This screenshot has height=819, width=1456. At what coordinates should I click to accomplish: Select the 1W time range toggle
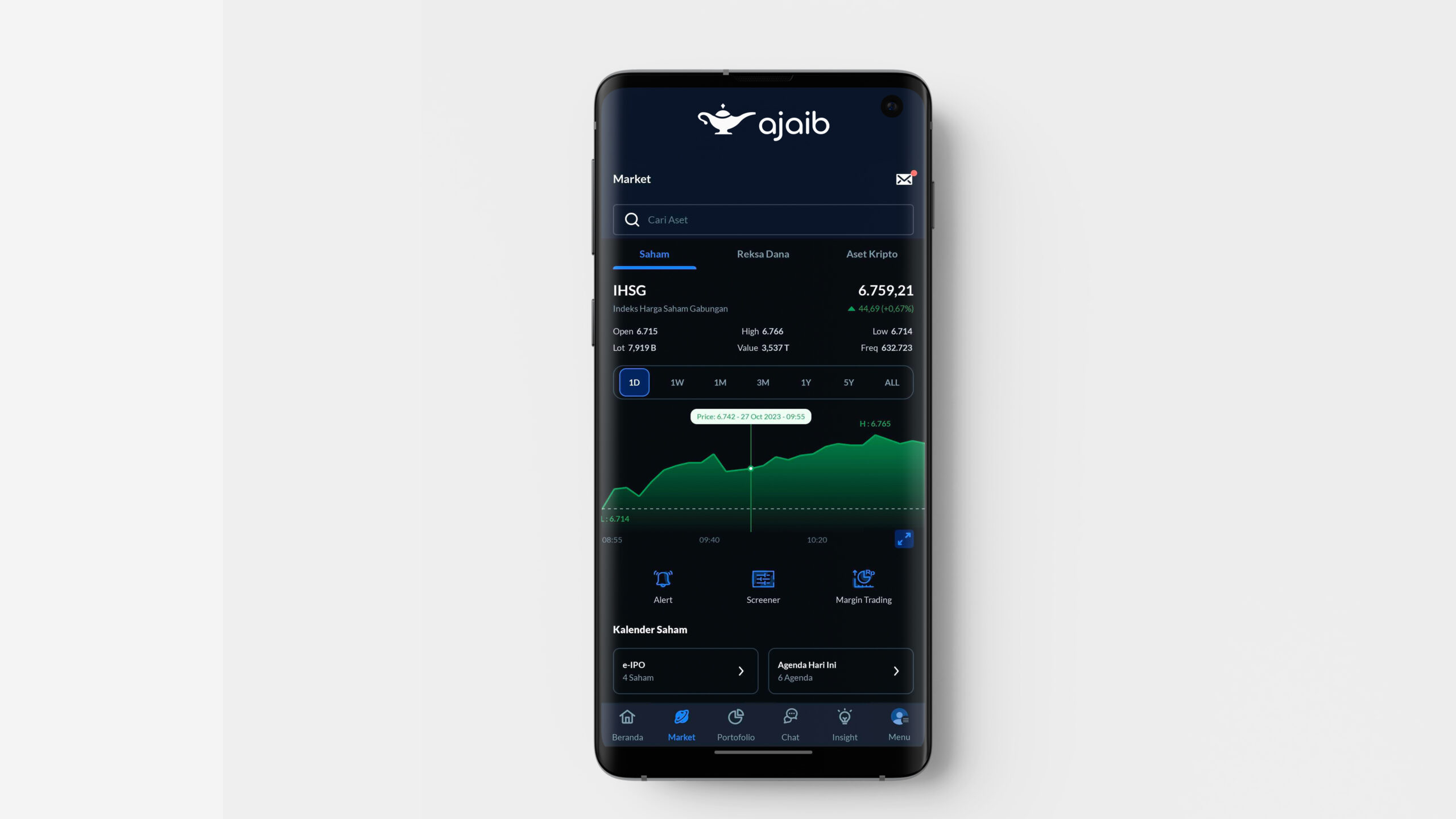(677, 382)
